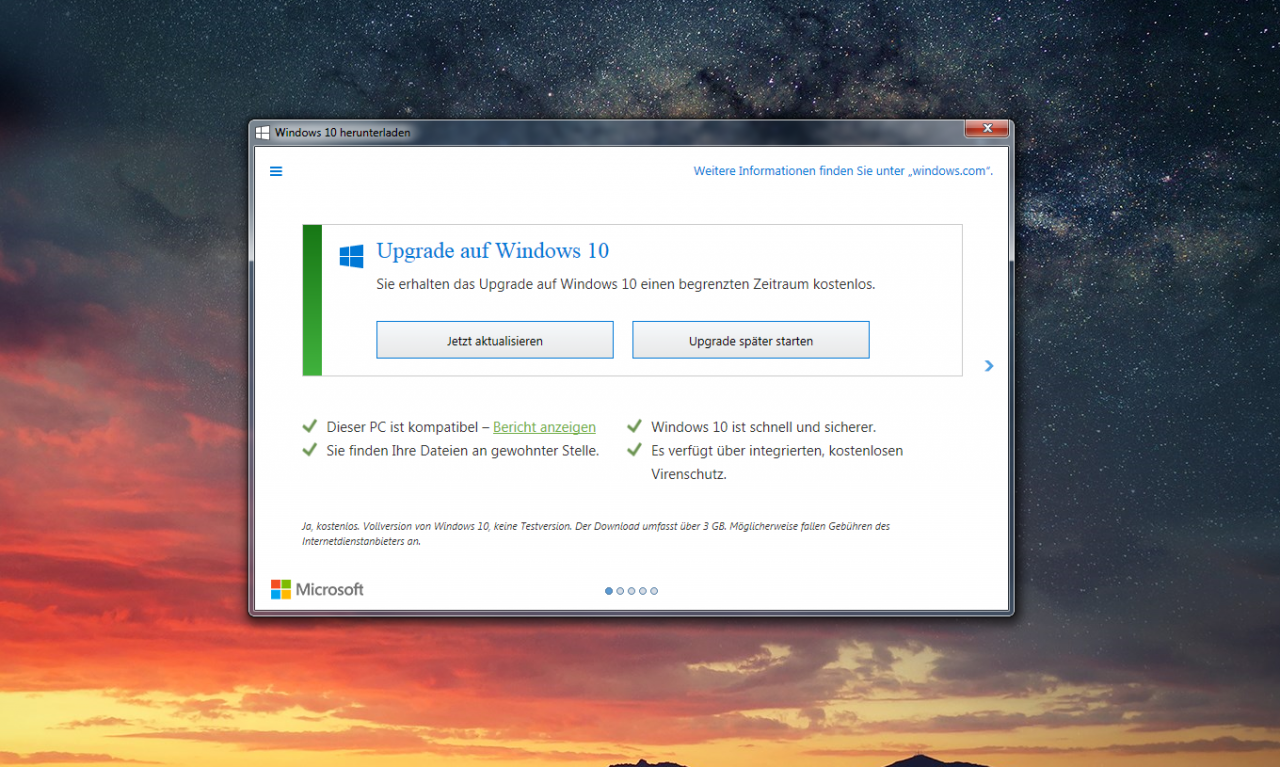
Task: Open the "Bericht anzeigen" link
Action: (544, 427)
